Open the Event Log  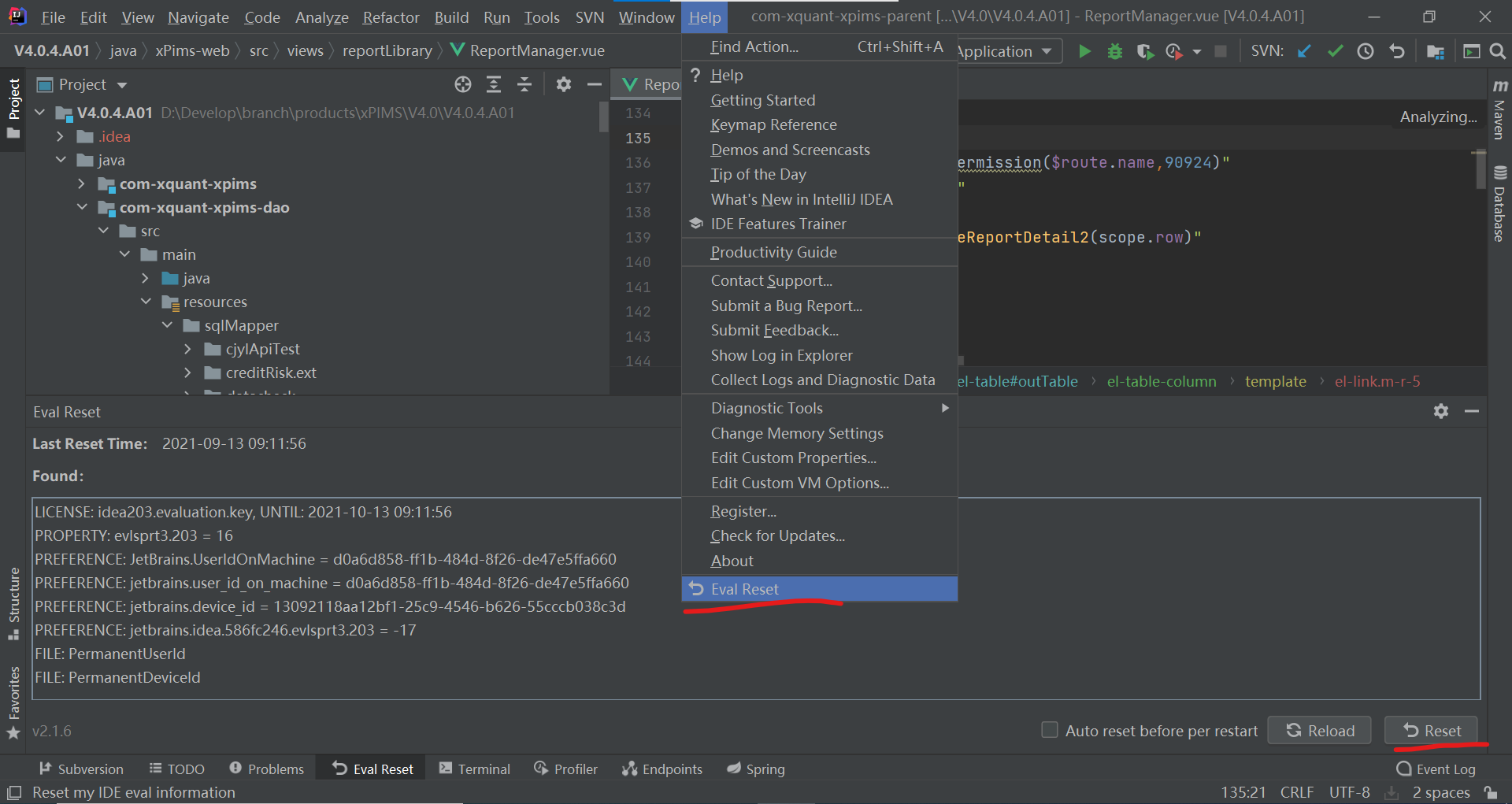coord(1436,769)
